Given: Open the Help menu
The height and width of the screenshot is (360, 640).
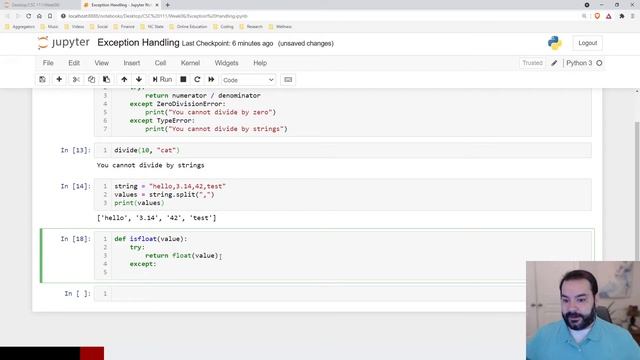Looking at the screenshot, I should pyautogui.click(x=260, y=63).
